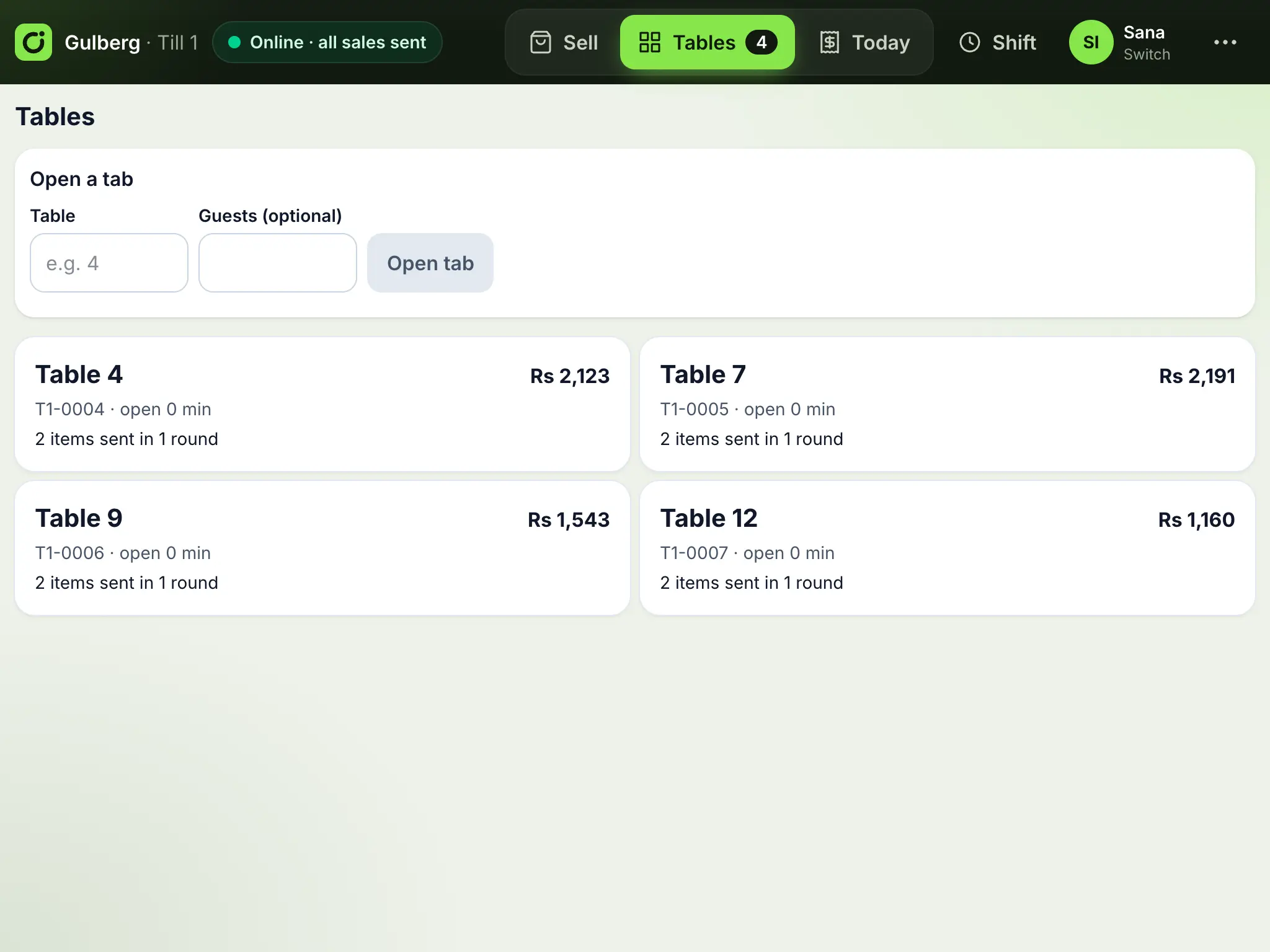
Task: Click the Tables count badge showing 4
Action: [x=761, y=42]
